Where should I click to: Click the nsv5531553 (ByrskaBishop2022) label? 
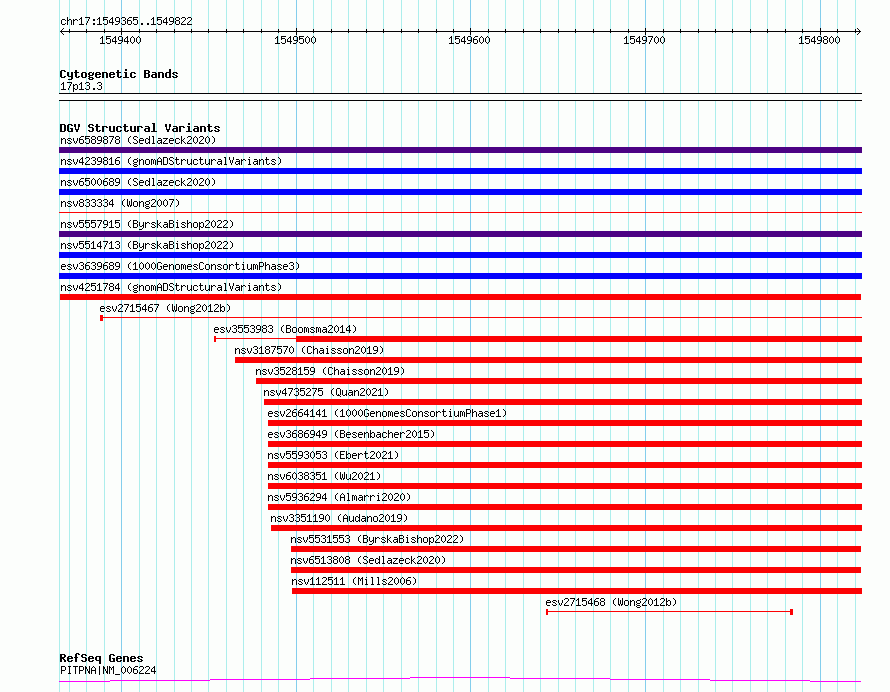(x=377, y=539)
